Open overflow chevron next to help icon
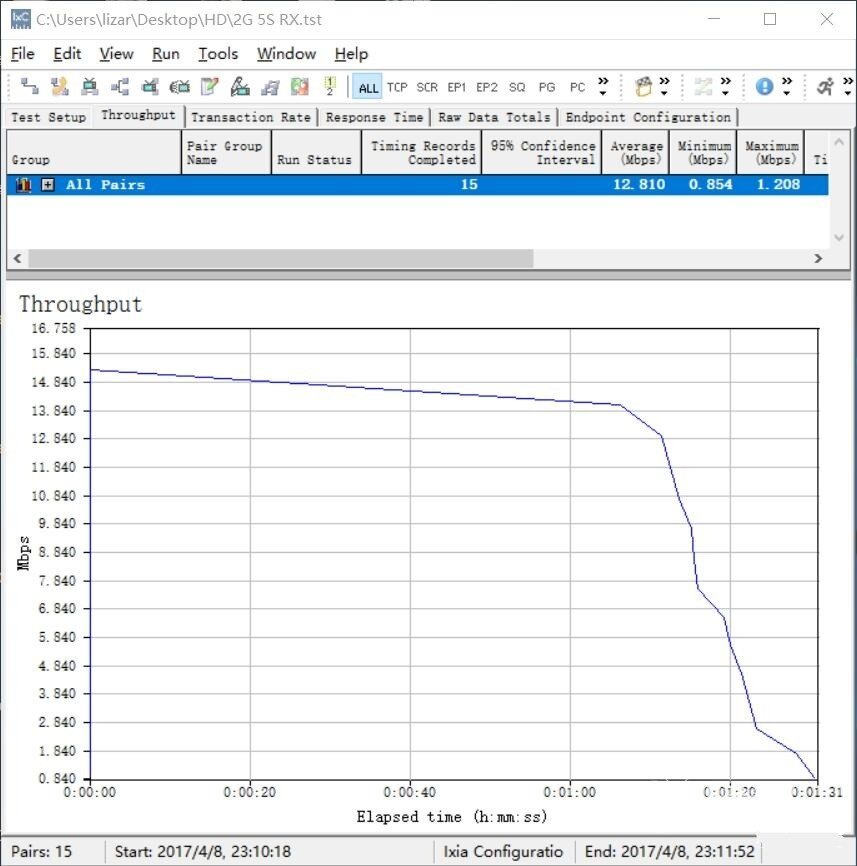This screenshot has width=857, height=866. pos(787,87)
